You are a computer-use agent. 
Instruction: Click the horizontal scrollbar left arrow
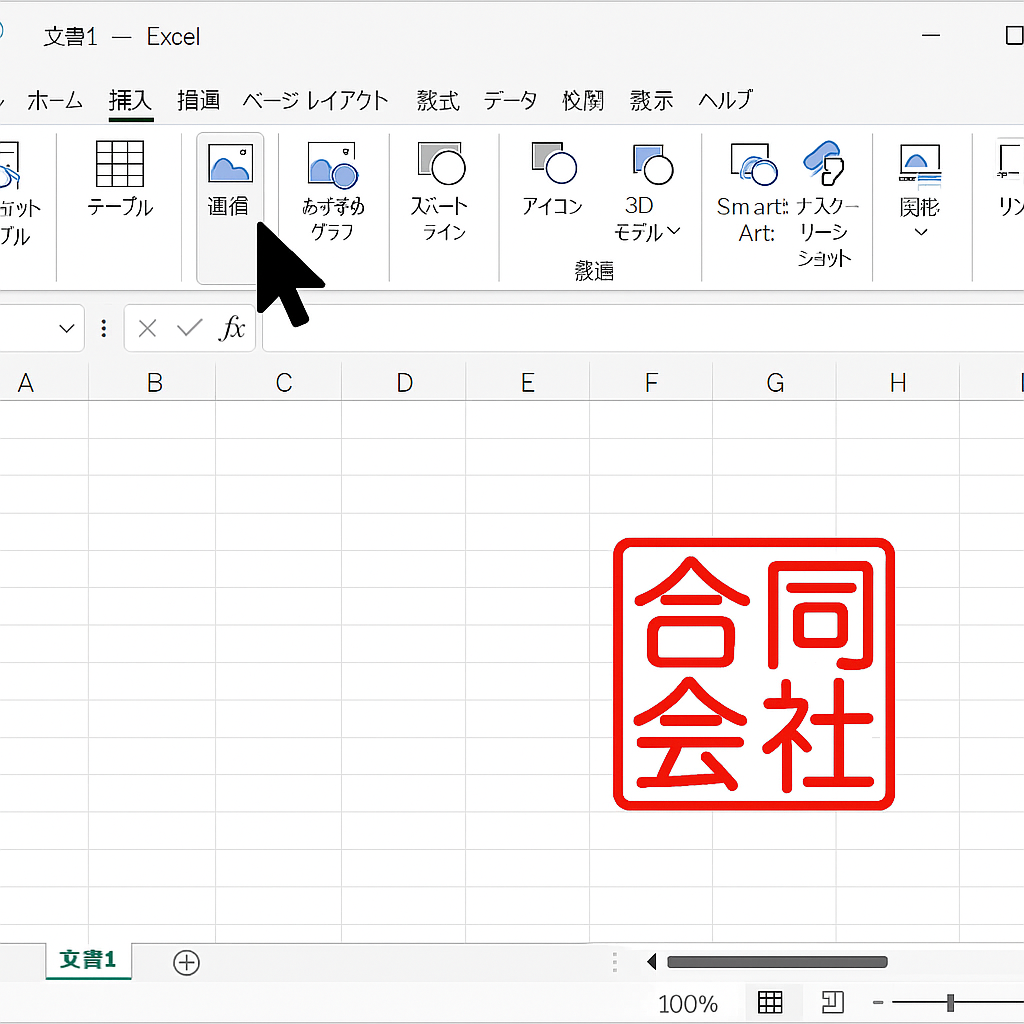point(651,961)
